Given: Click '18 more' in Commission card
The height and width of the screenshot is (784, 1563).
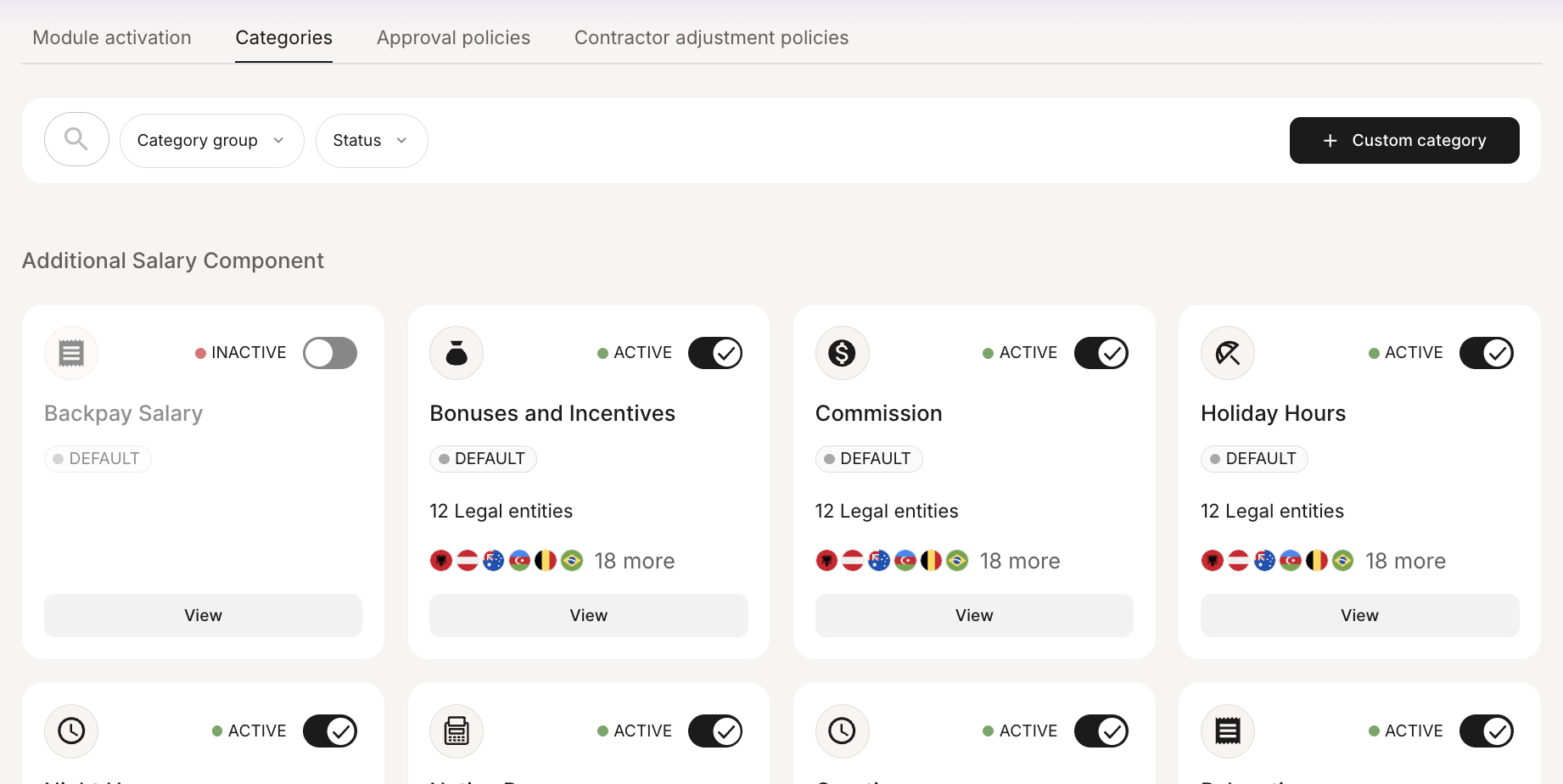Looking at the screenshot, I should point(1020,561).
